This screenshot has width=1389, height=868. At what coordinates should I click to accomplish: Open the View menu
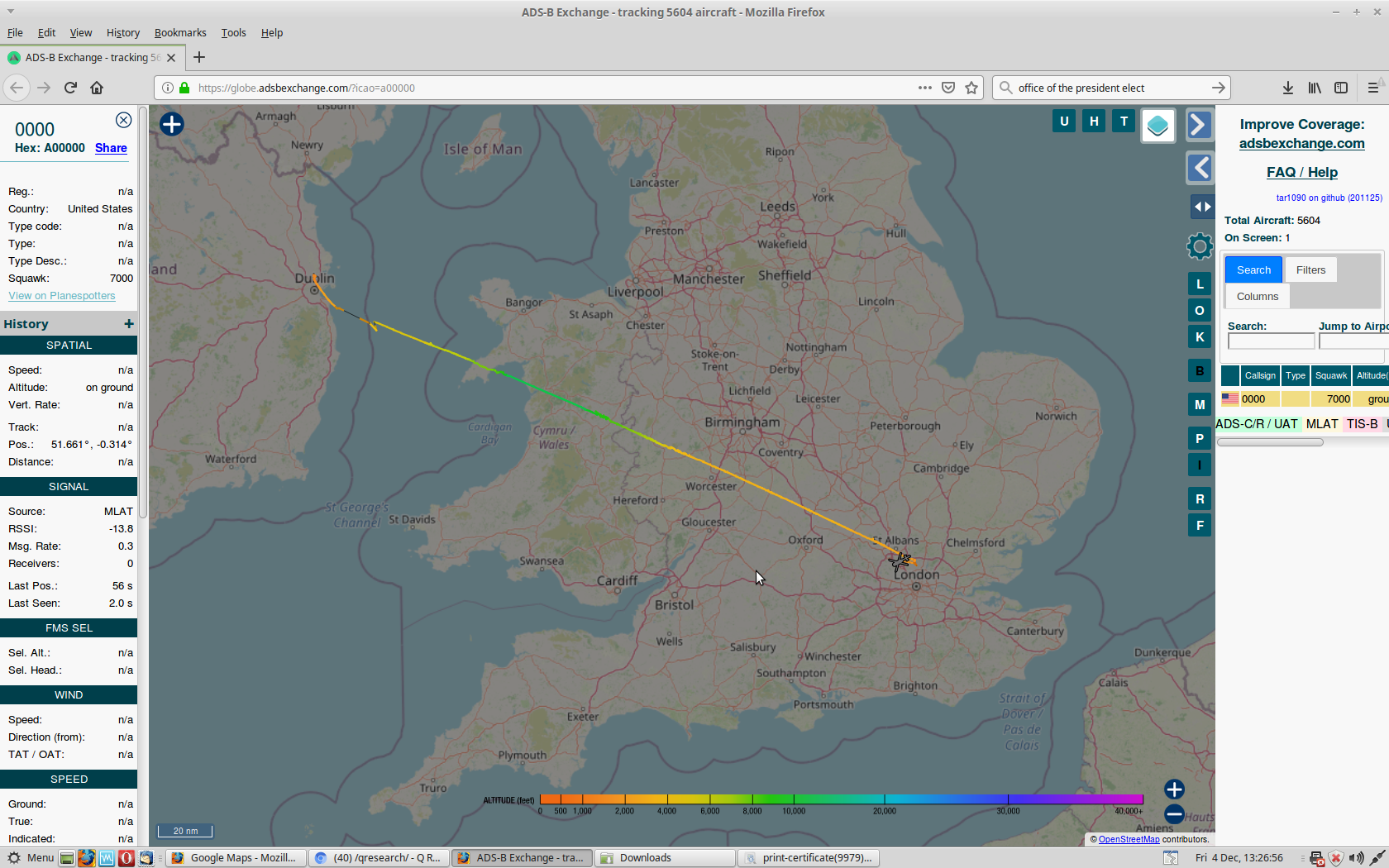pos(81,32)
